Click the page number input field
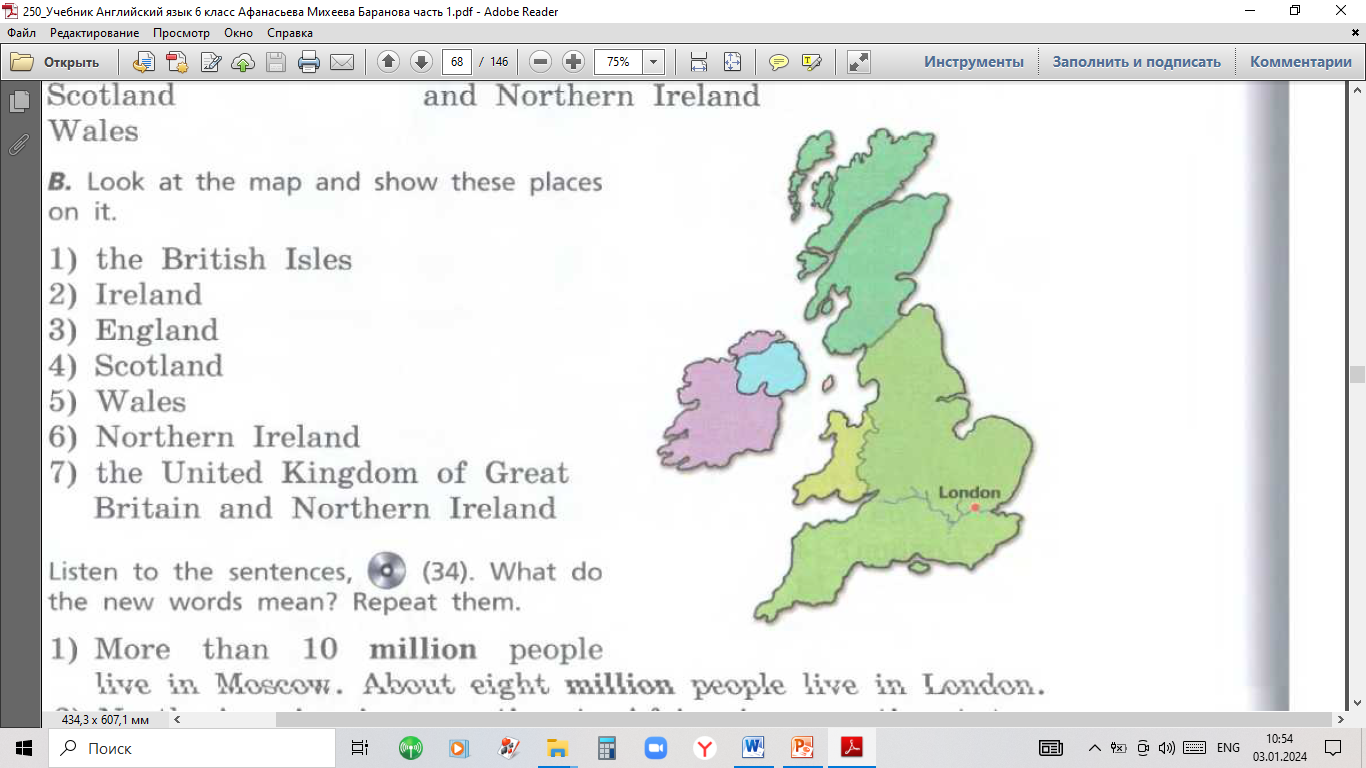The image size is (1366, 768). [x=457, y=62]
